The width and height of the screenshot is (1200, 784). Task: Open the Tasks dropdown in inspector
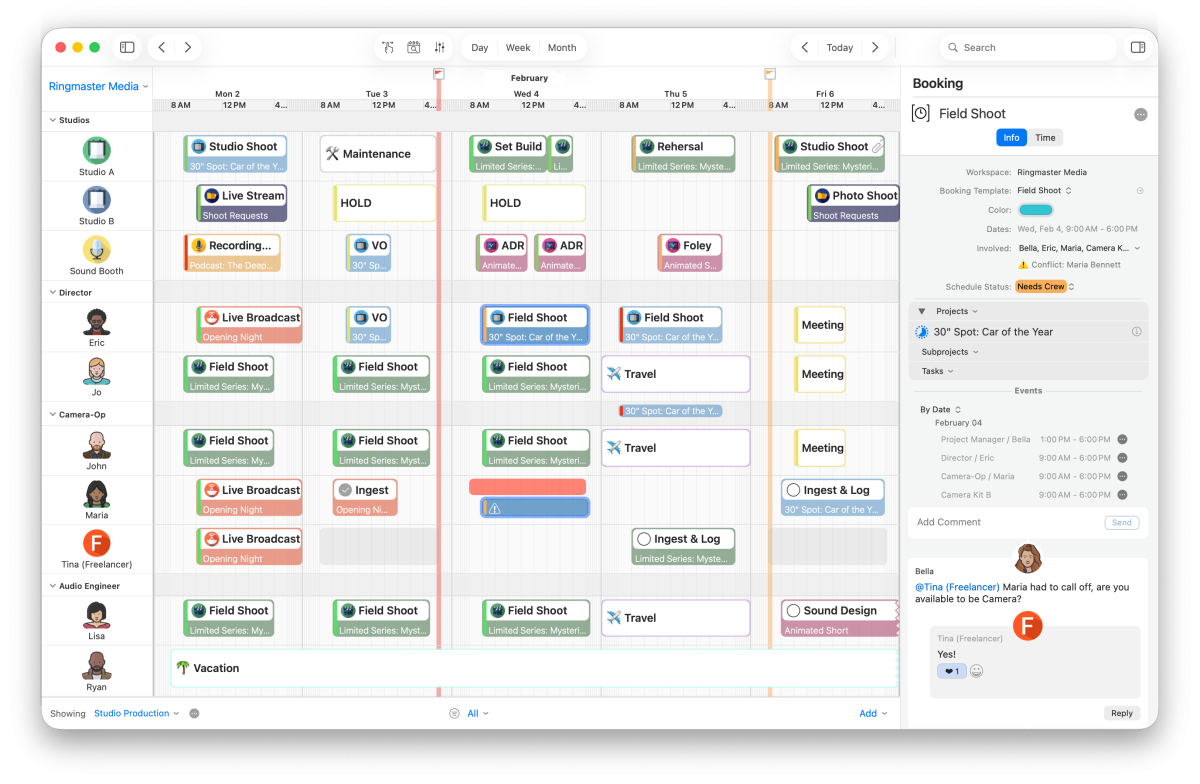(937, 371)
